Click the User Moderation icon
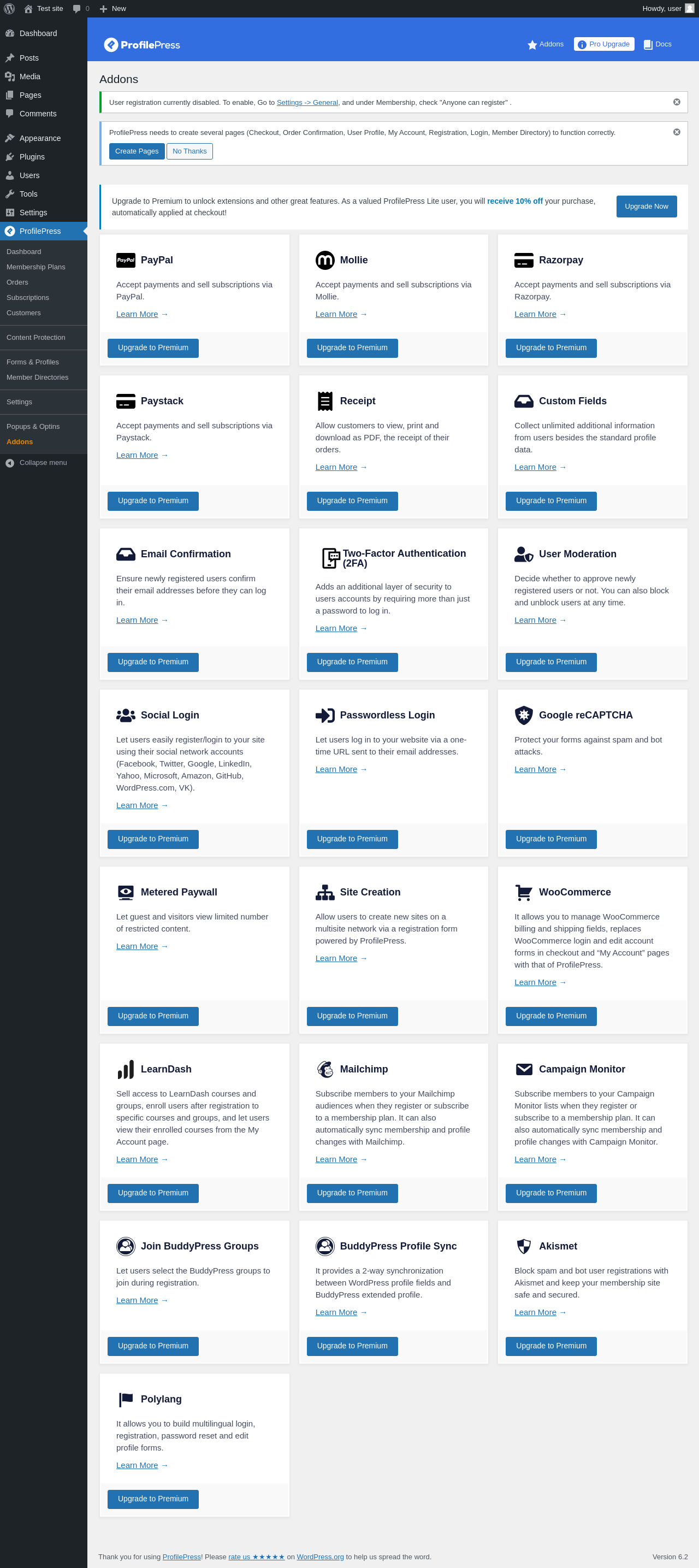Viewport: 699px width, 1568px height. point(524,554)
